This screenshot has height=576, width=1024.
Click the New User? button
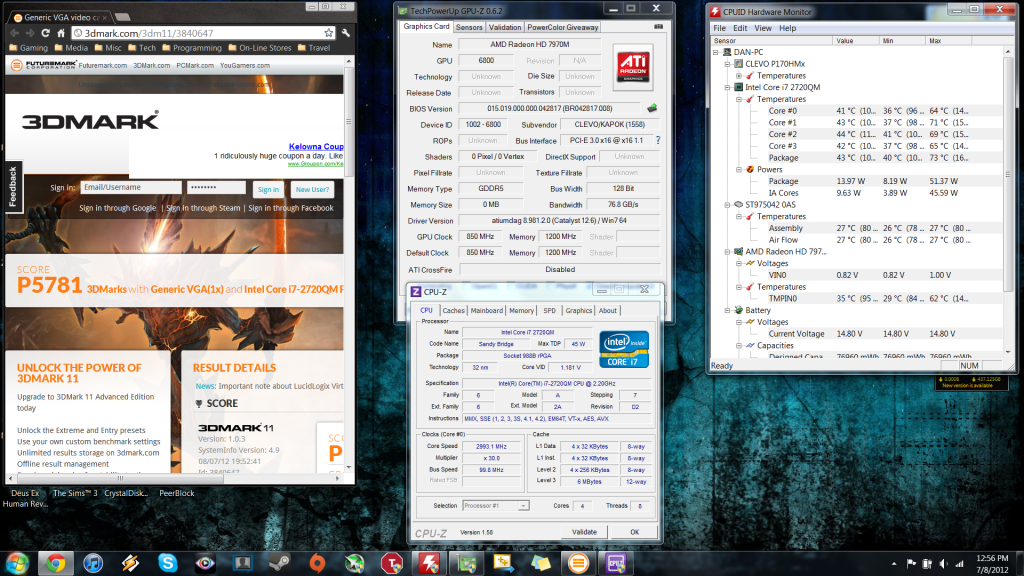312,189
